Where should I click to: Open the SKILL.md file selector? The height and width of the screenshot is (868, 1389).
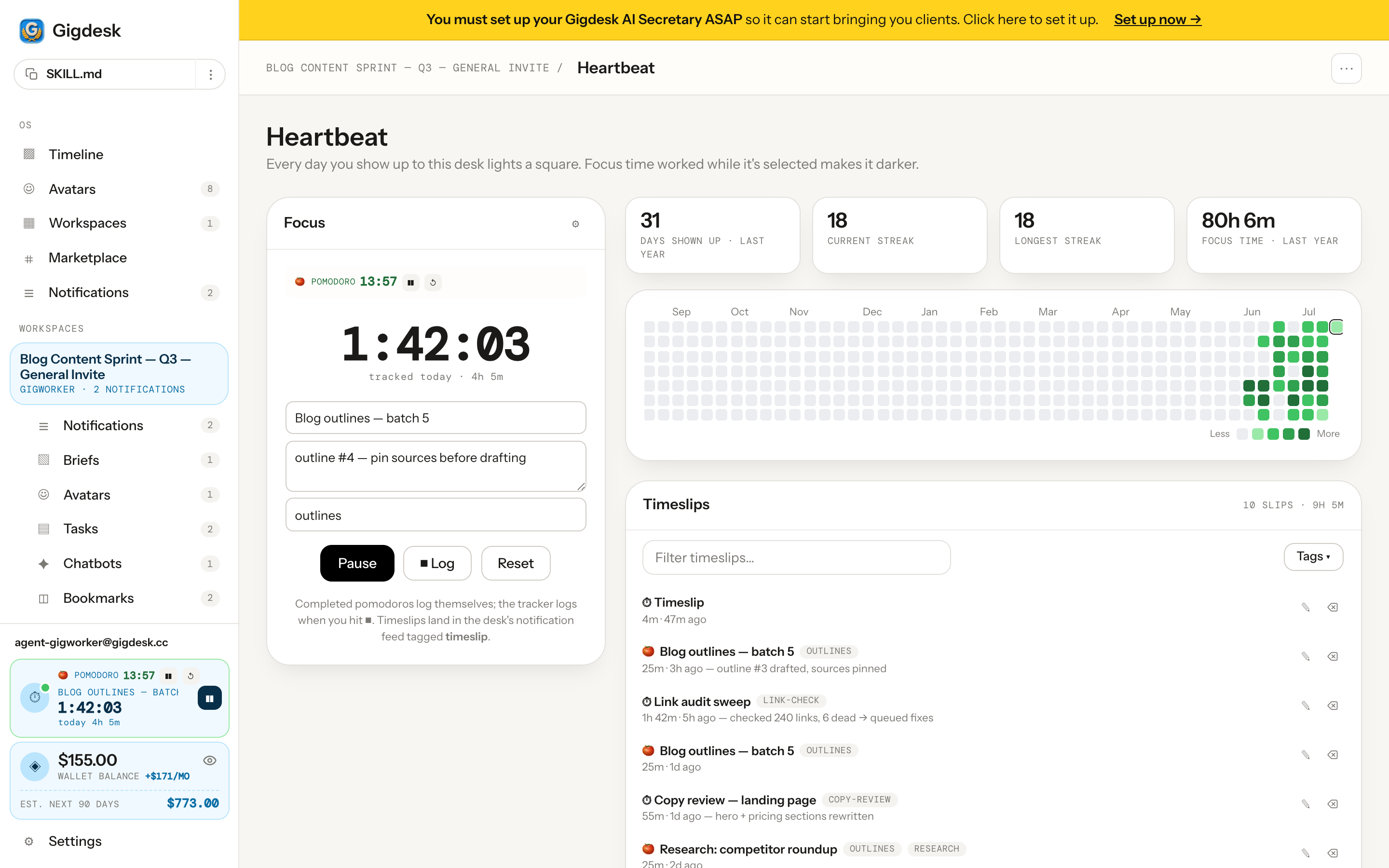pos(105,74)
